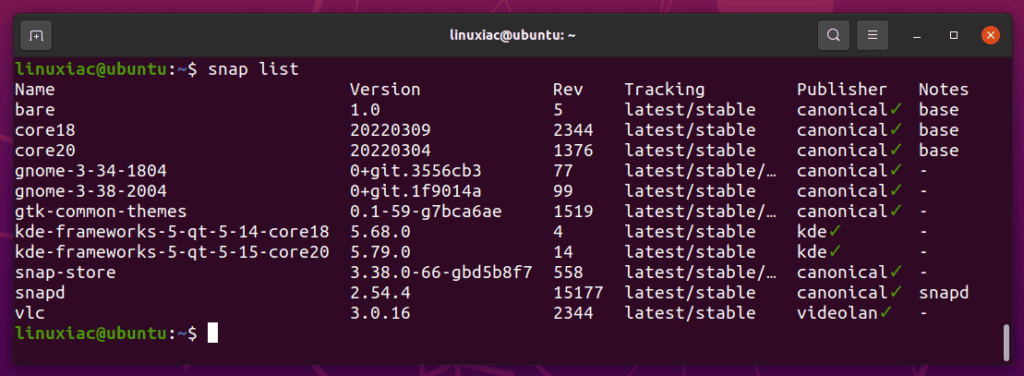Click the cursor at the command prompt
Viewport: 1024px width, 376px height.
point(212,333)
